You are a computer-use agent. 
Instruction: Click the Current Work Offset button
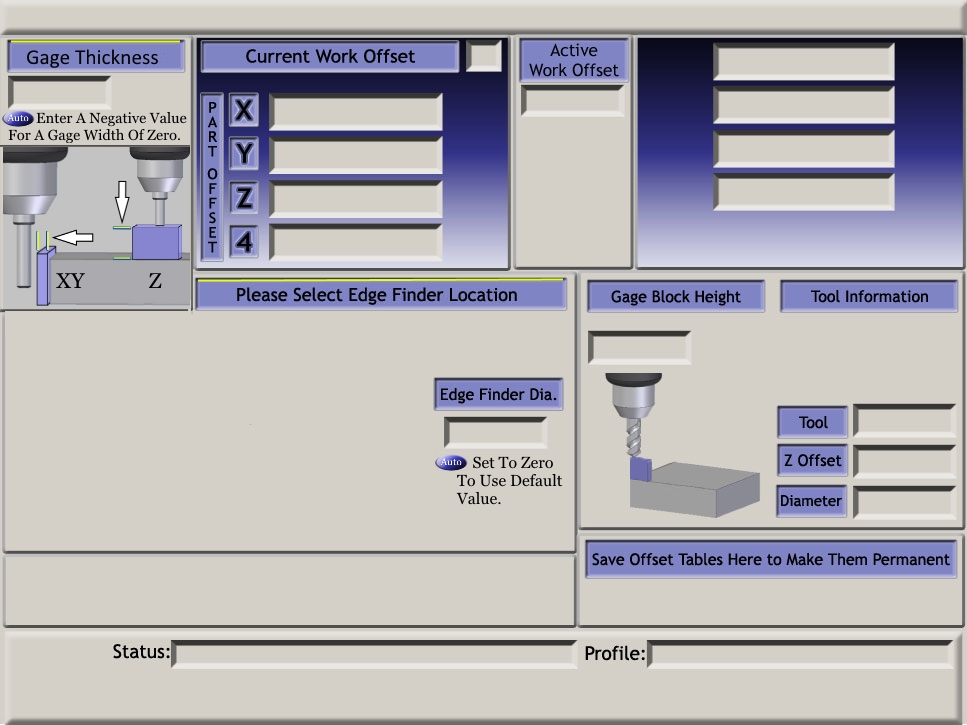click(x=330, y=56)
